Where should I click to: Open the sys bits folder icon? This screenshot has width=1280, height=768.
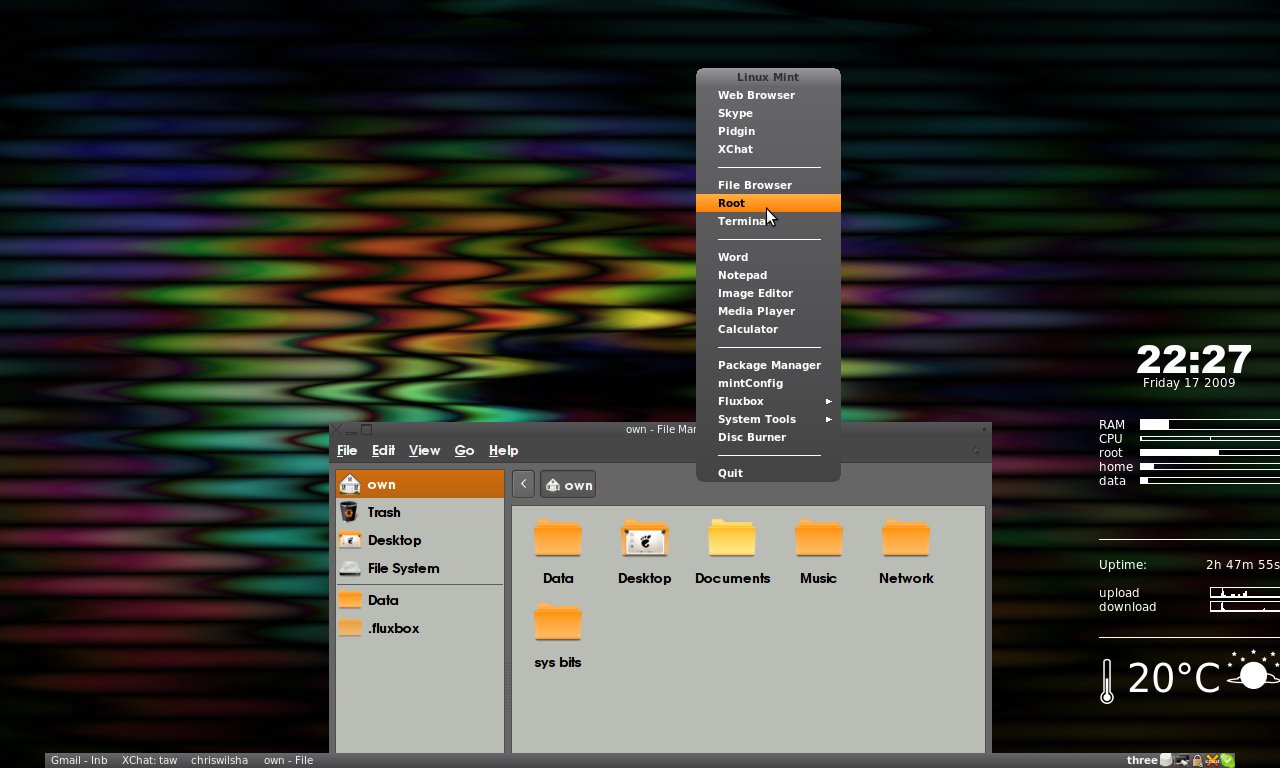pyautogui.click(x=558, y=622)
